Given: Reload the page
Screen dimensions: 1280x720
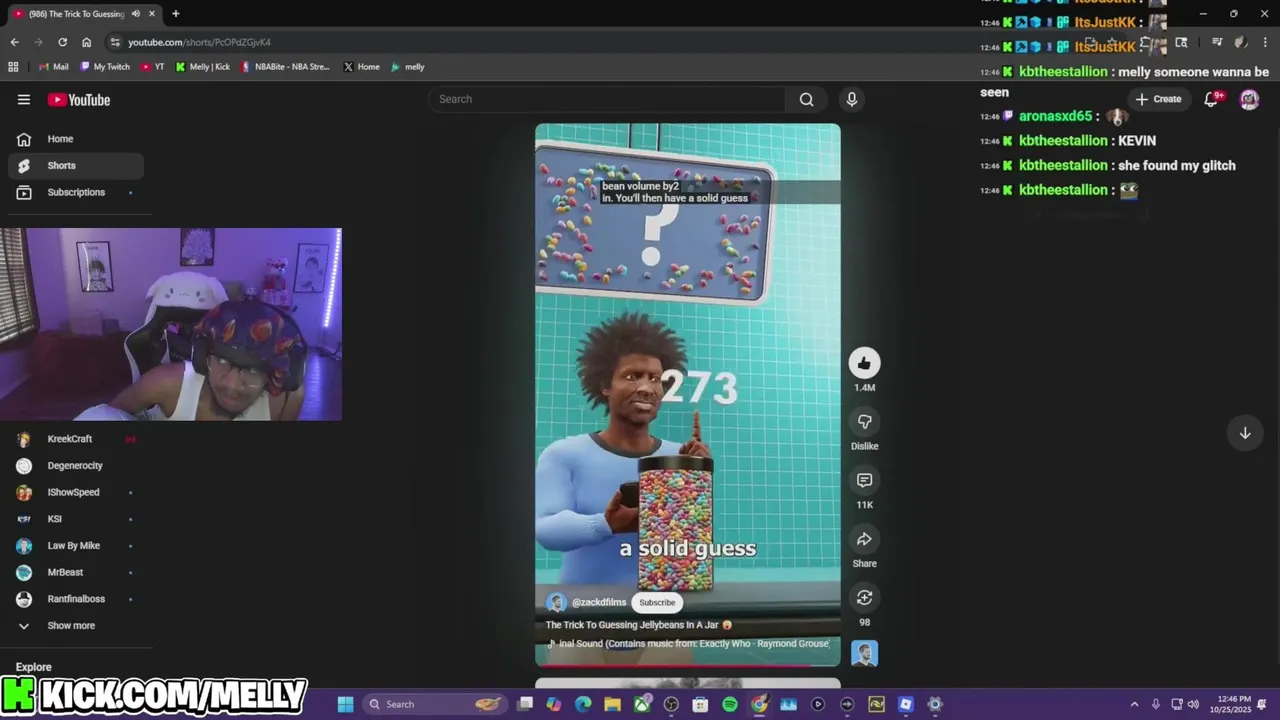Looking at the screenshot, I should click(x=62, y=42).
